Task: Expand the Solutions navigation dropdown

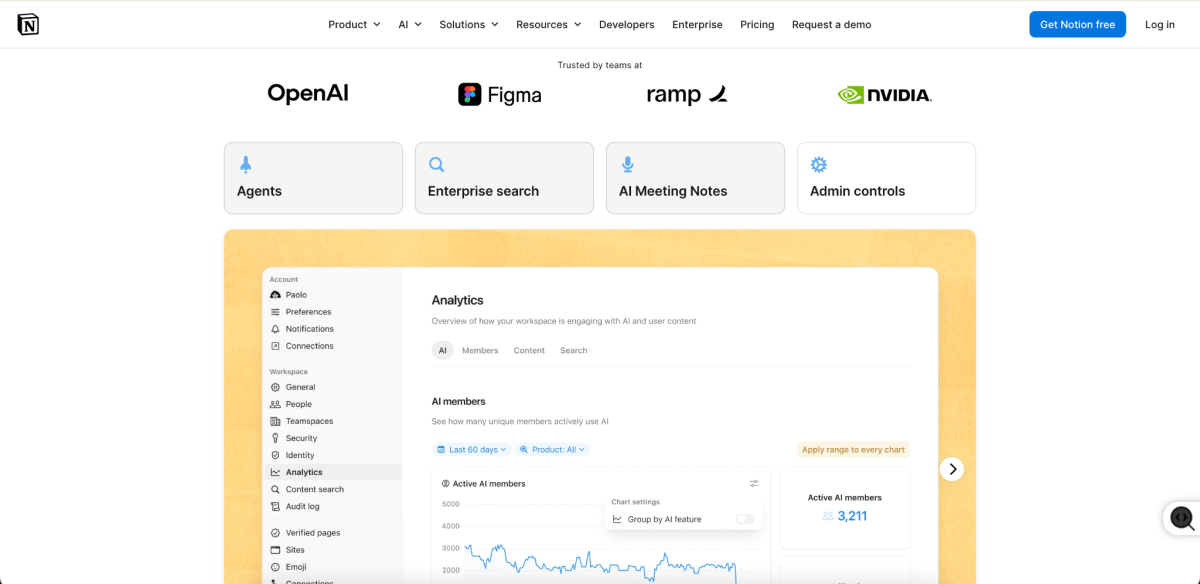Action: [469, 24]
